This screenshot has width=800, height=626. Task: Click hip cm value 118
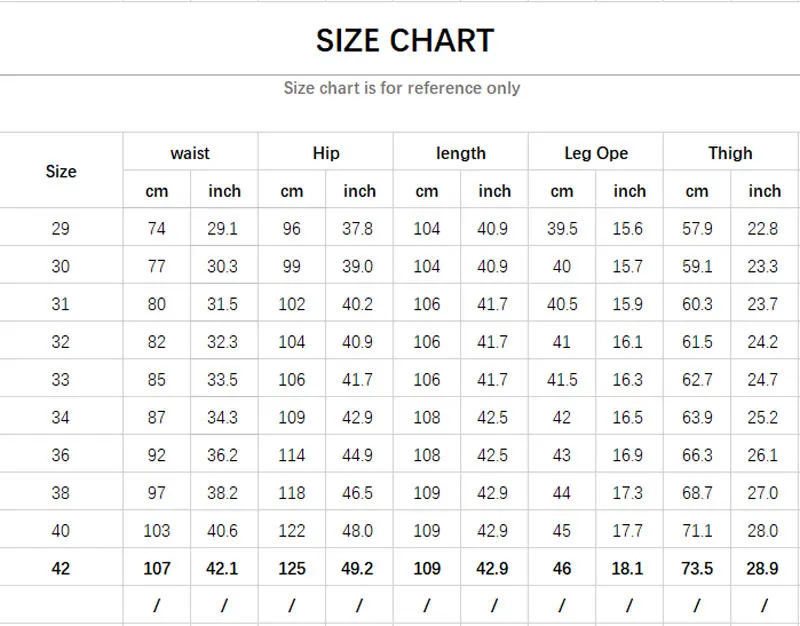click(292, 493)
